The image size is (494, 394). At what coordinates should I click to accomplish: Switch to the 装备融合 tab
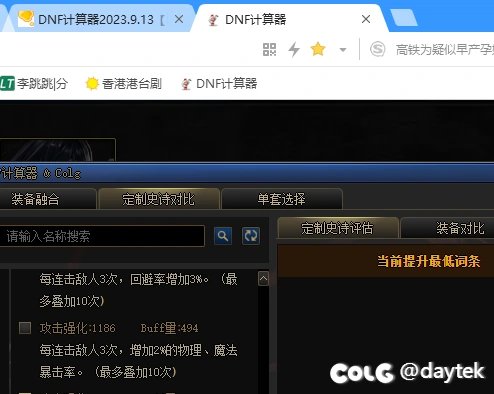[47, 199]
